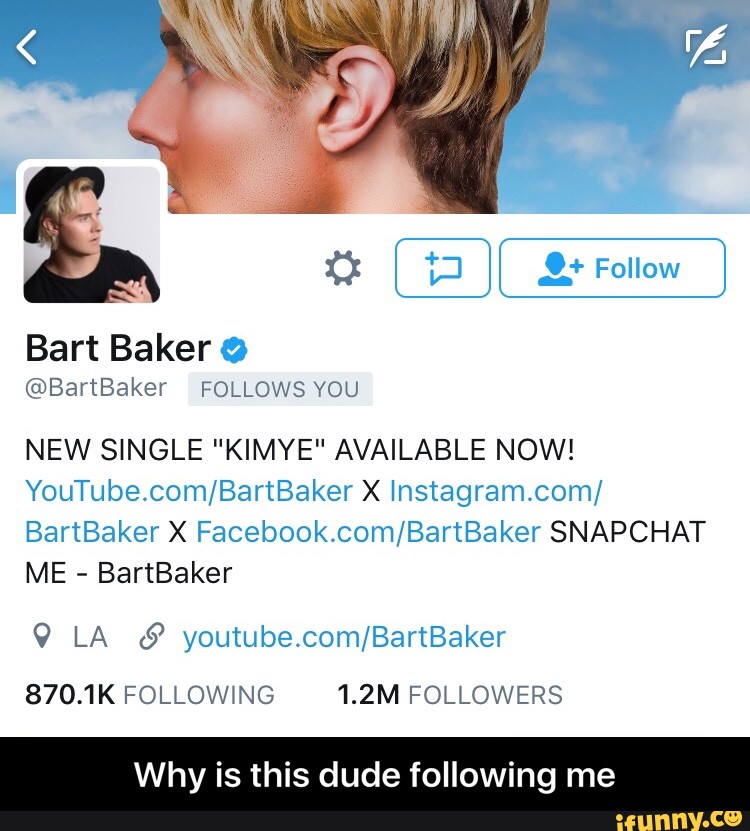
Task: Tap the @BartBaker handle
Action: click(x=96, y=388)
